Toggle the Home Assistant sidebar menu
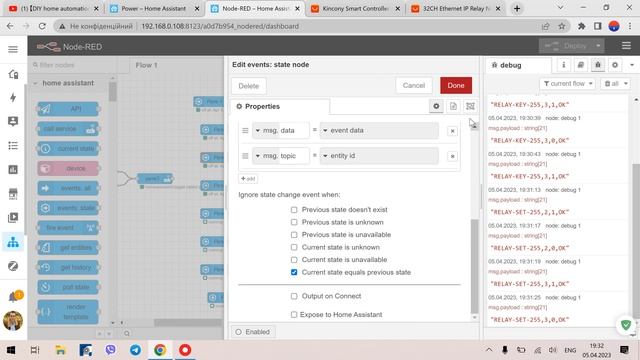Image resolution: width=640 pixels, height=360 pixels. [13, 49]
